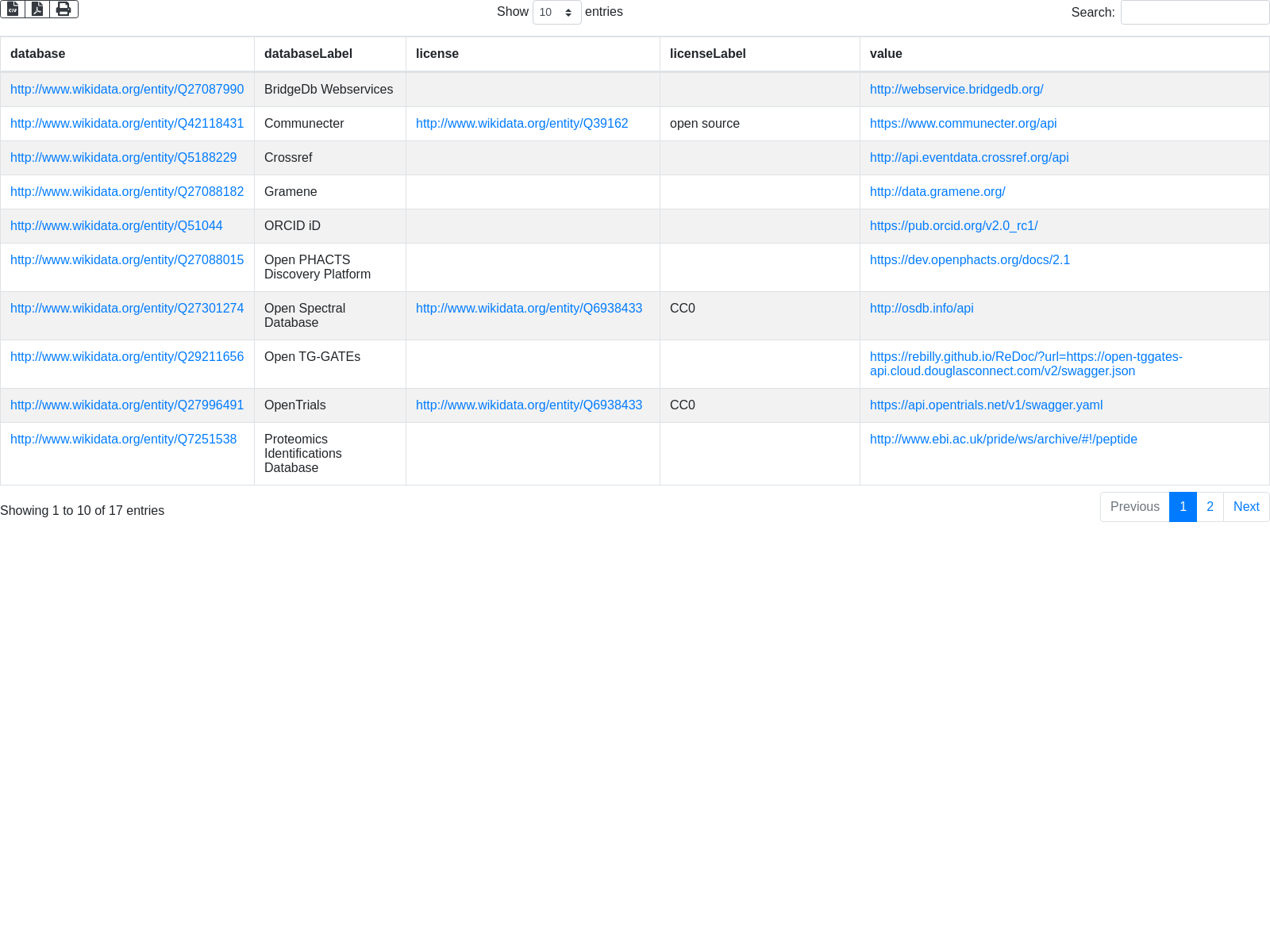
Task: Open Wikidata link Q5188229
Action: pos(123,158)
